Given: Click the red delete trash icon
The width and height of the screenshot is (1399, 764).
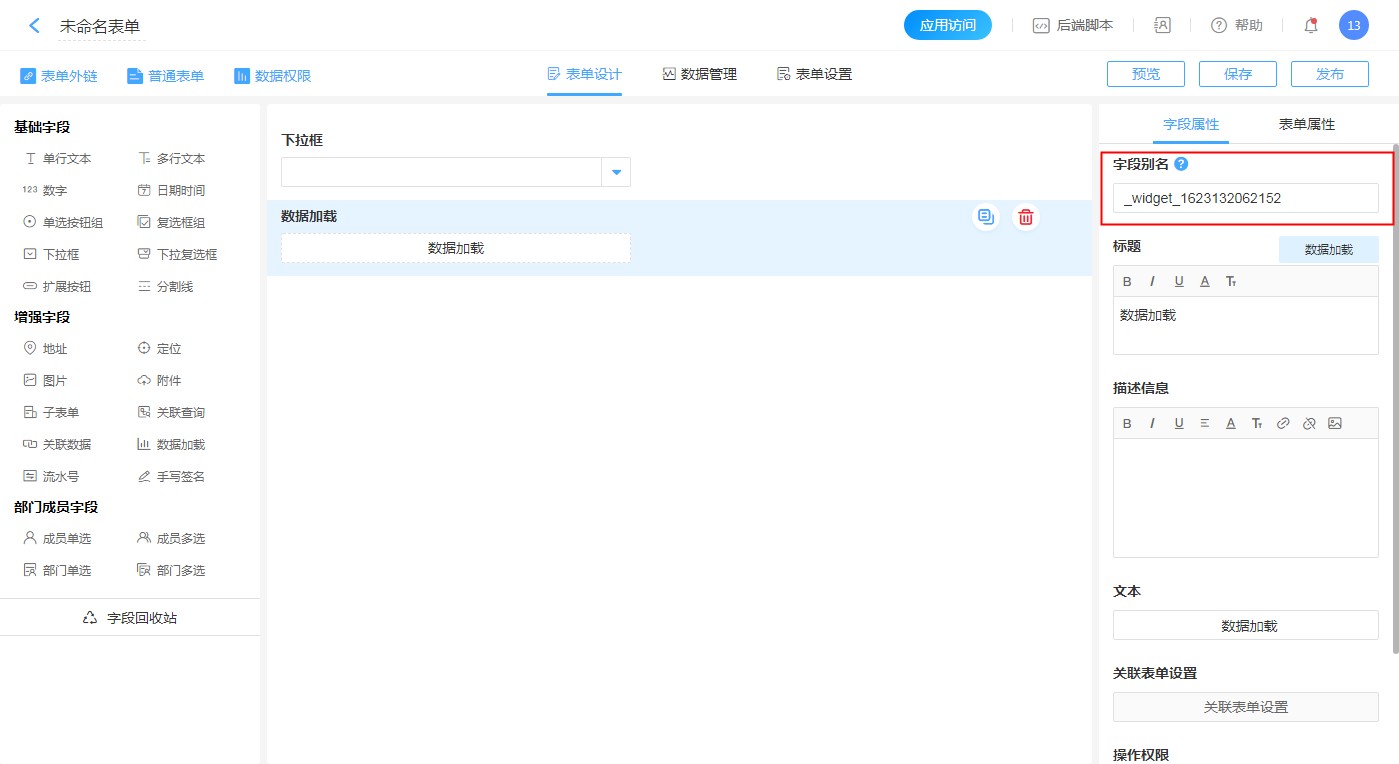Looking at the screenshot, I should 1025,217.
